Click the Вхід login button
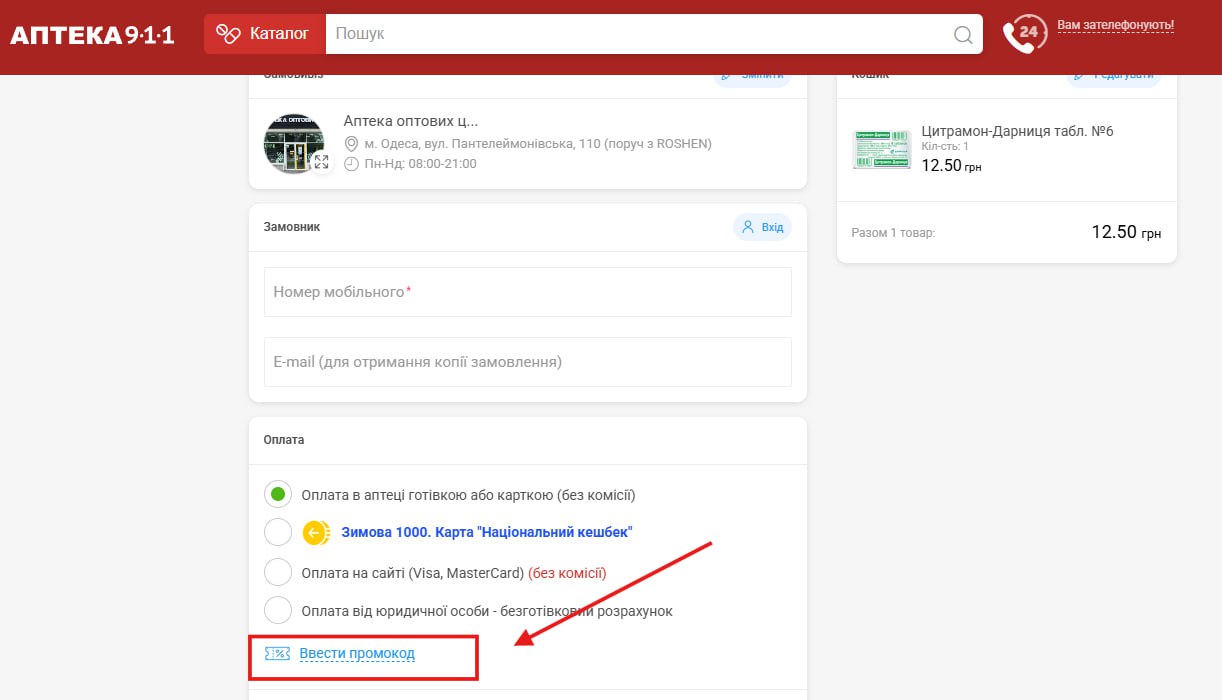 coord(762,227)
